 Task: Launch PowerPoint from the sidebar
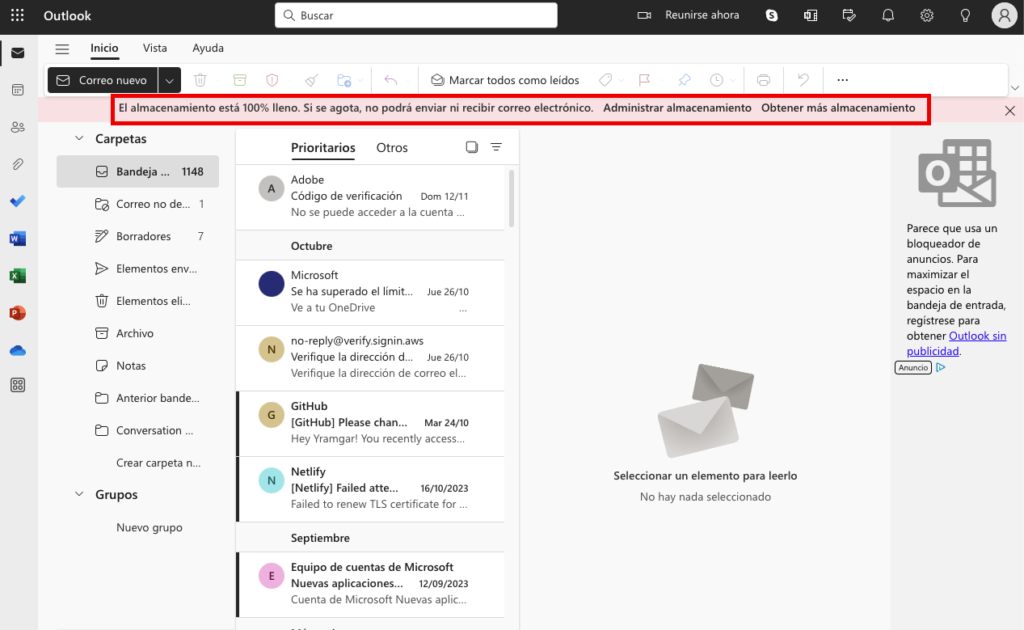[18, 313]
